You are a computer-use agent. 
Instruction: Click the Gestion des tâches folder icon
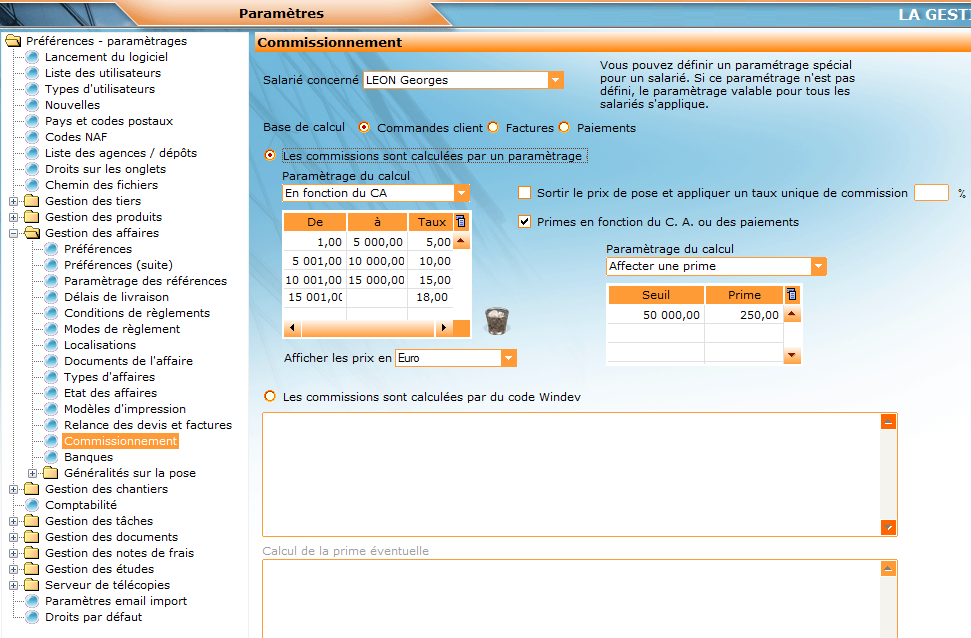[x=32, y=521]
